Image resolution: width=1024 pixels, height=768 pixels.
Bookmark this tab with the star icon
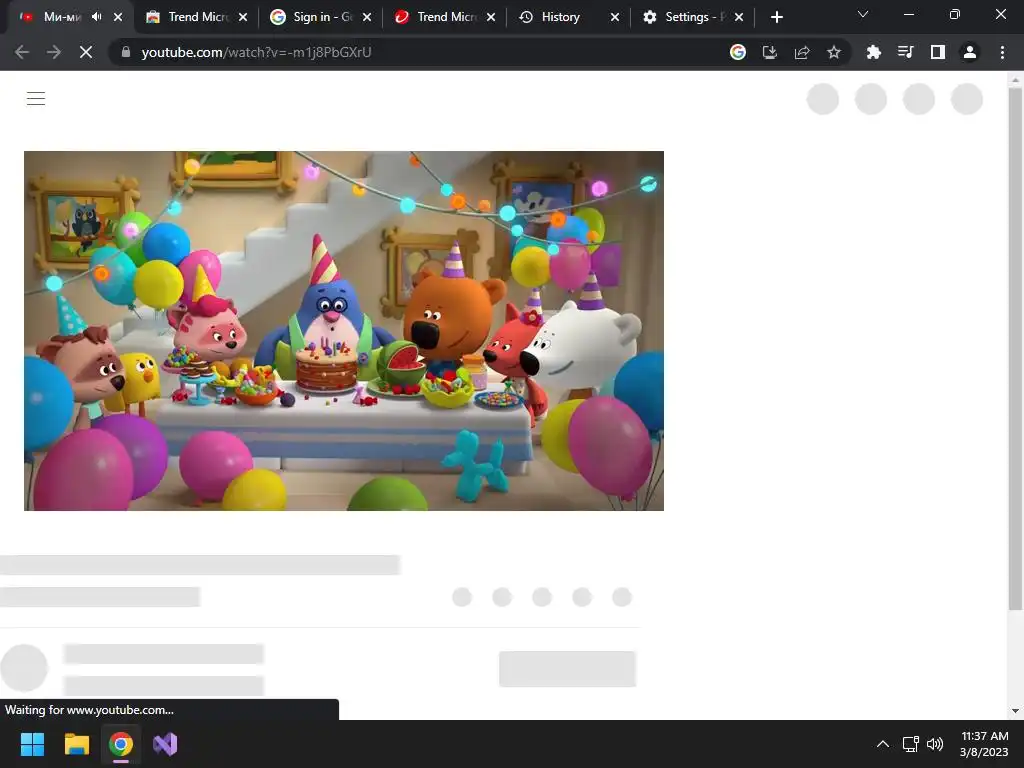click(834, 52)
